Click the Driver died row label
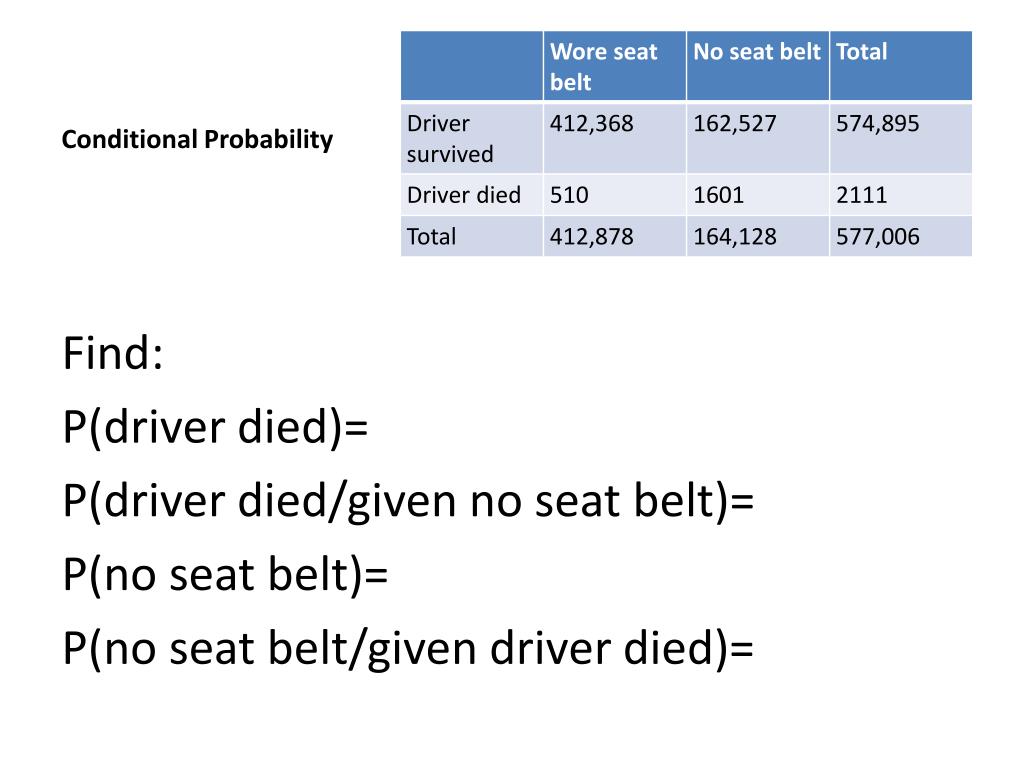Viewport: 1024px width, 768px height. tap(472, 195)
